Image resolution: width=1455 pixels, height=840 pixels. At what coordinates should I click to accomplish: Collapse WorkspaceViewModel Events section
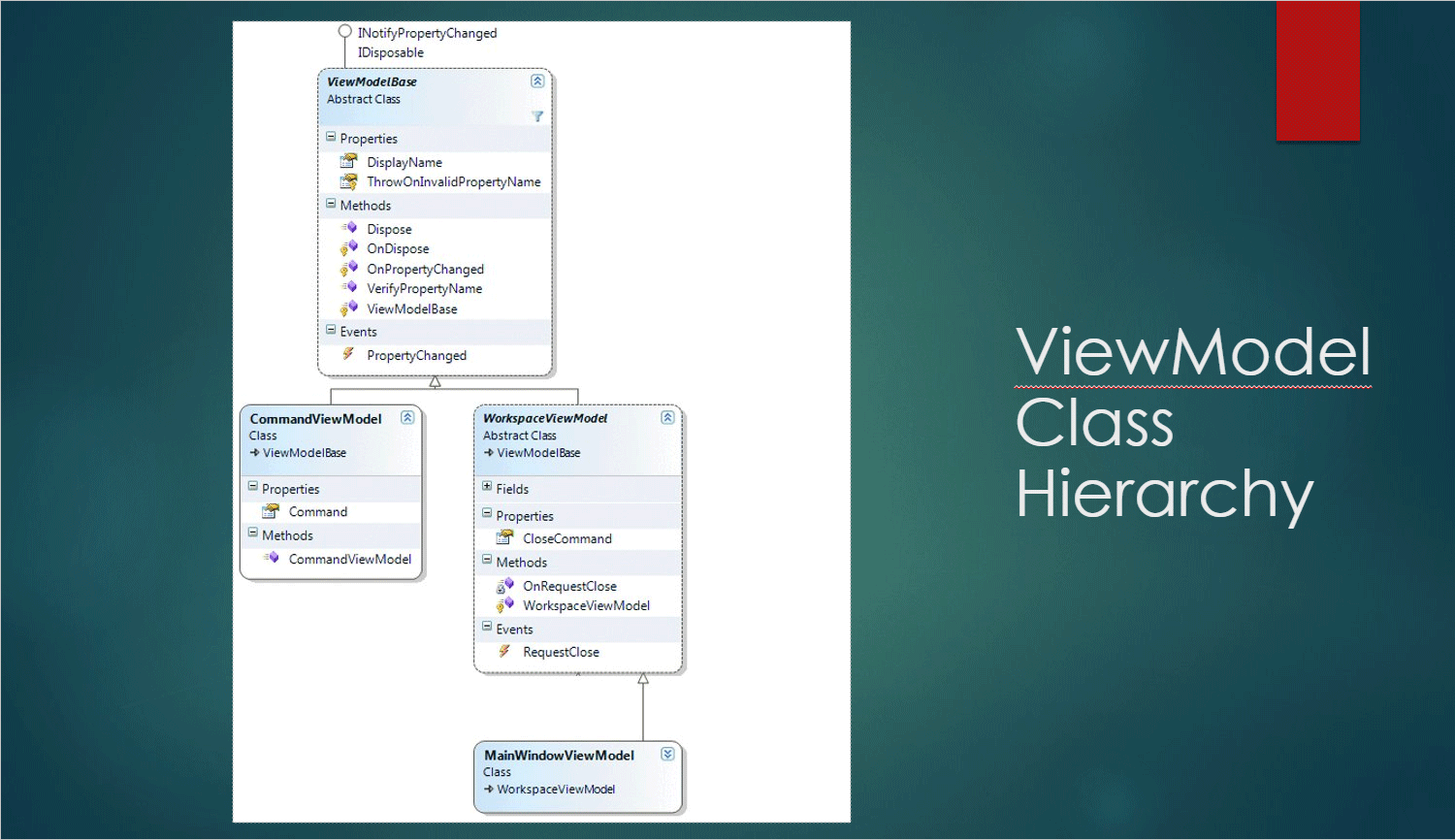coord(487,629)
